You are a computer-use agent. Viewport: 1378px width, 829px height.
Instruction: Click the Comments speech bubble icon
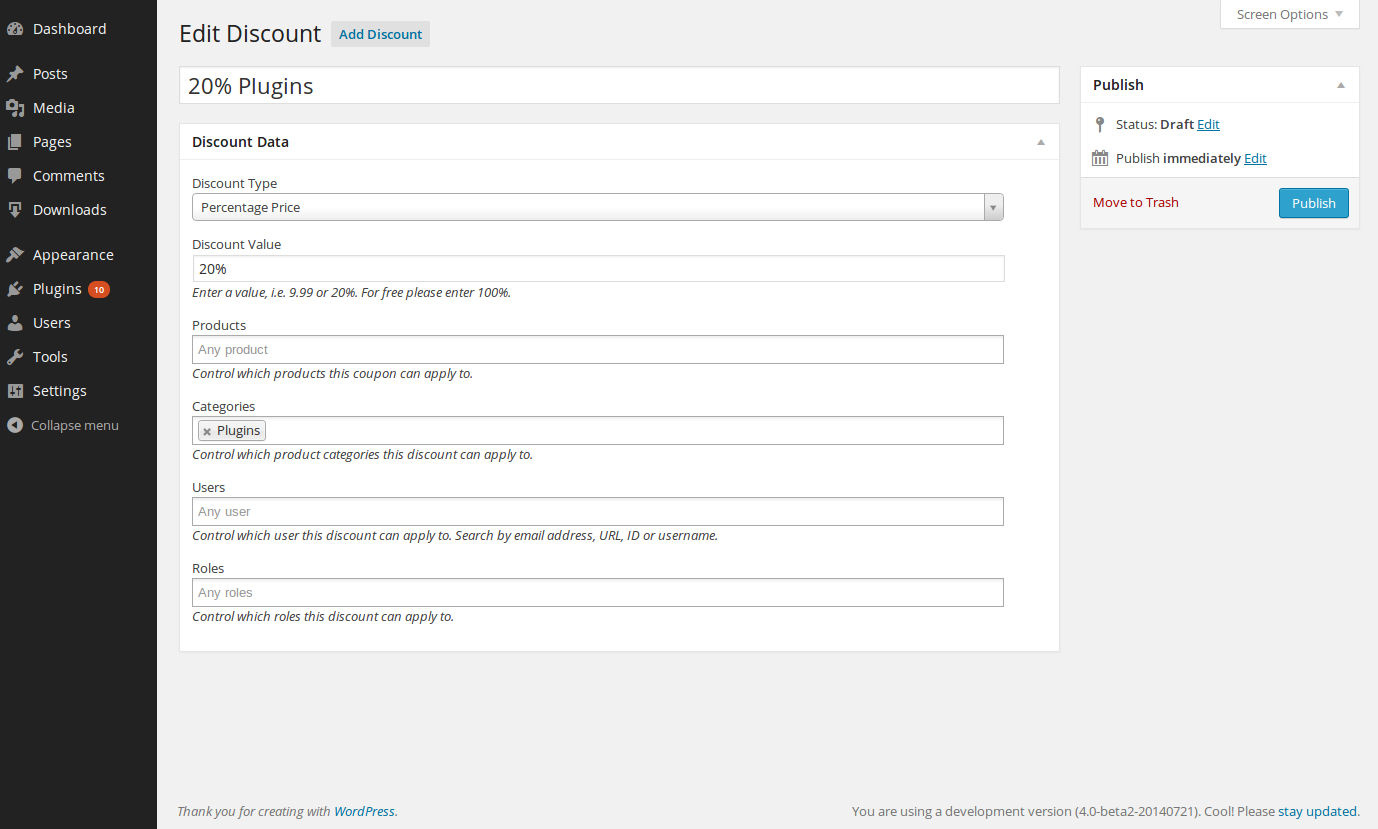coord(15,176)
